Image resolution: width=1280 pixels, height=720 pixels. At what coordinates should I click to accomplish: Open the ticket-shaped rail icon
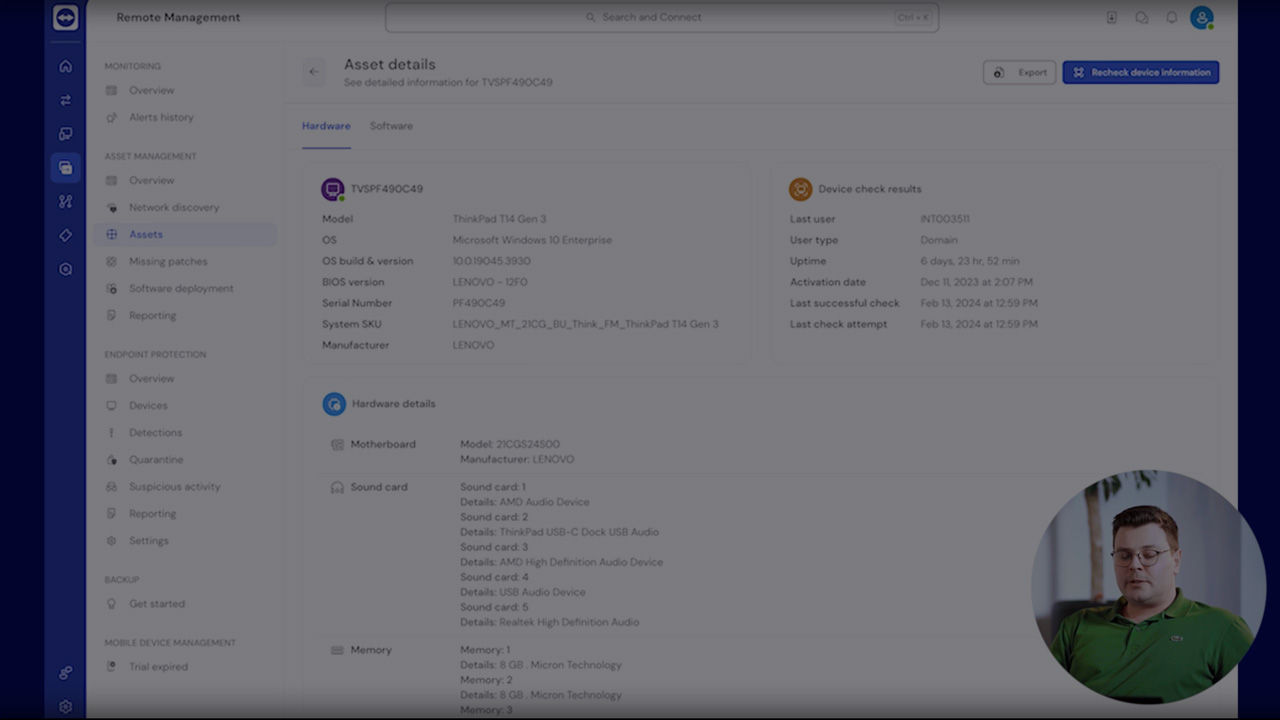tap(65, 236)
